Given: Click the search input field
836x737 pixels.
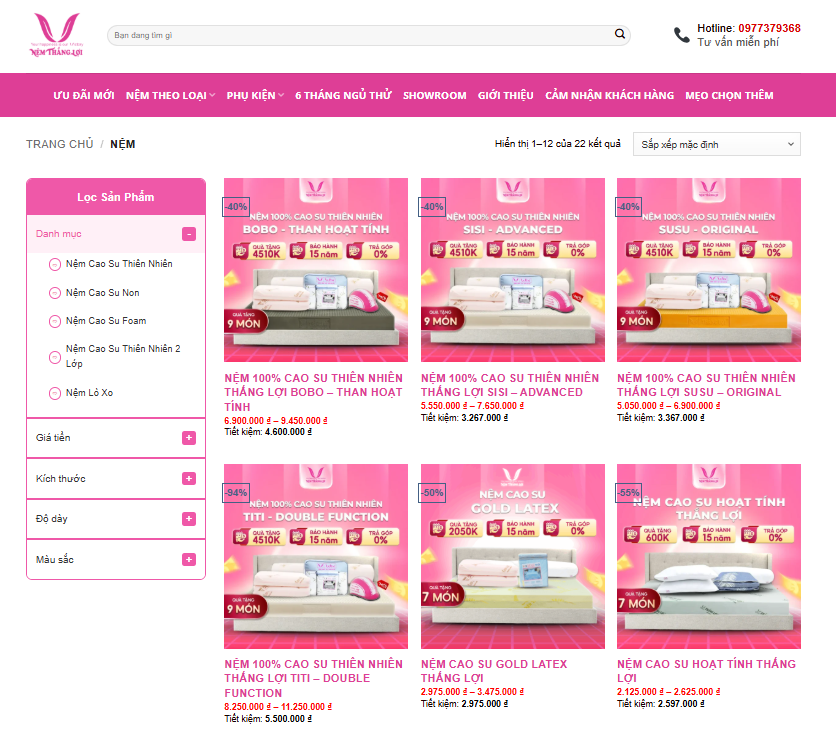Looking at the screenshot, I should 360,35.
